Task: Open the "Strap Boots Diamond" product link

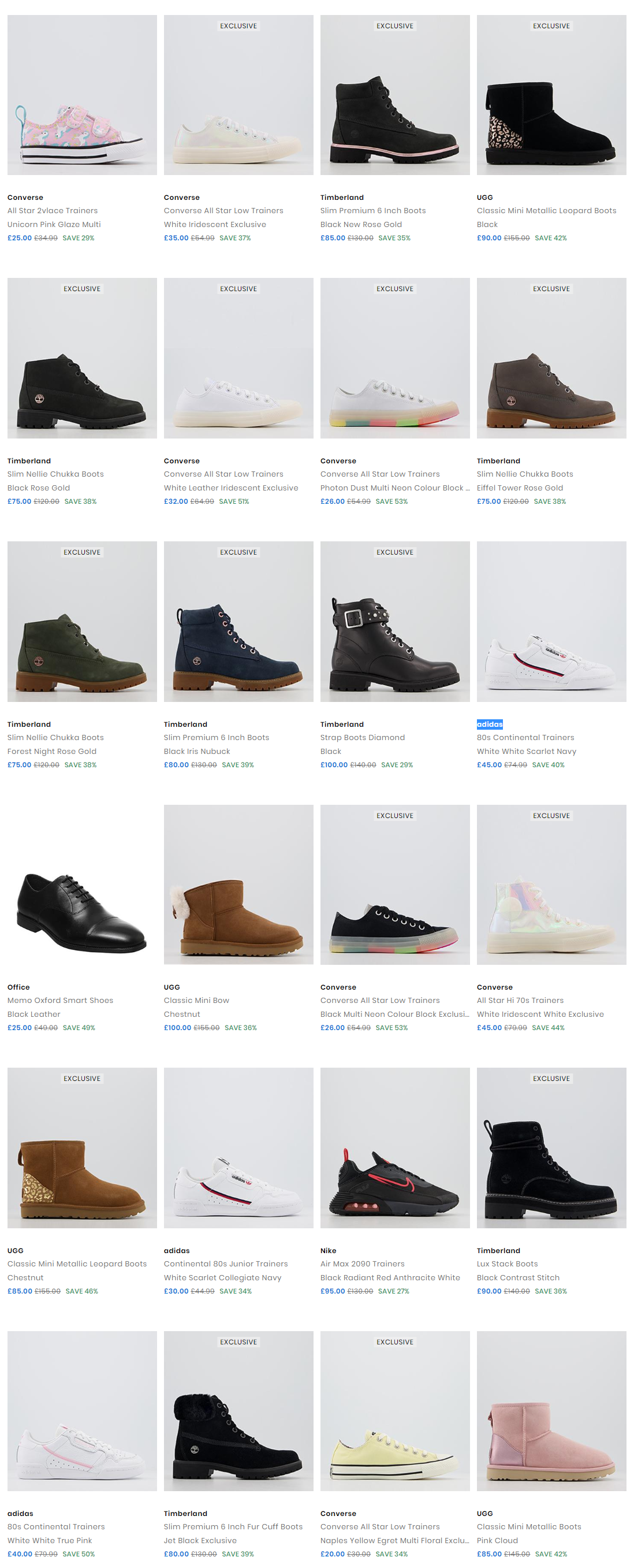Action: pos(362,737)
